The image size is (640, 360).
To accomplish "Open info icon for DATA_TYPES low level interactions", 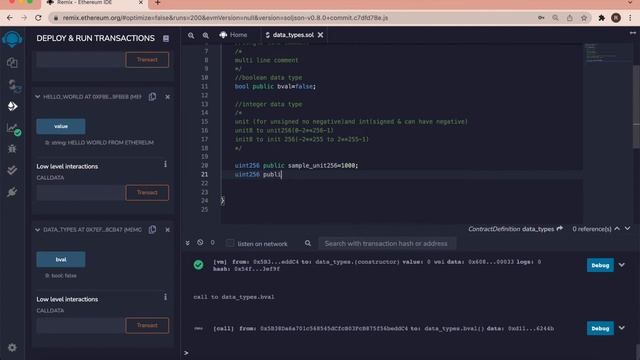I will (165, 297).
